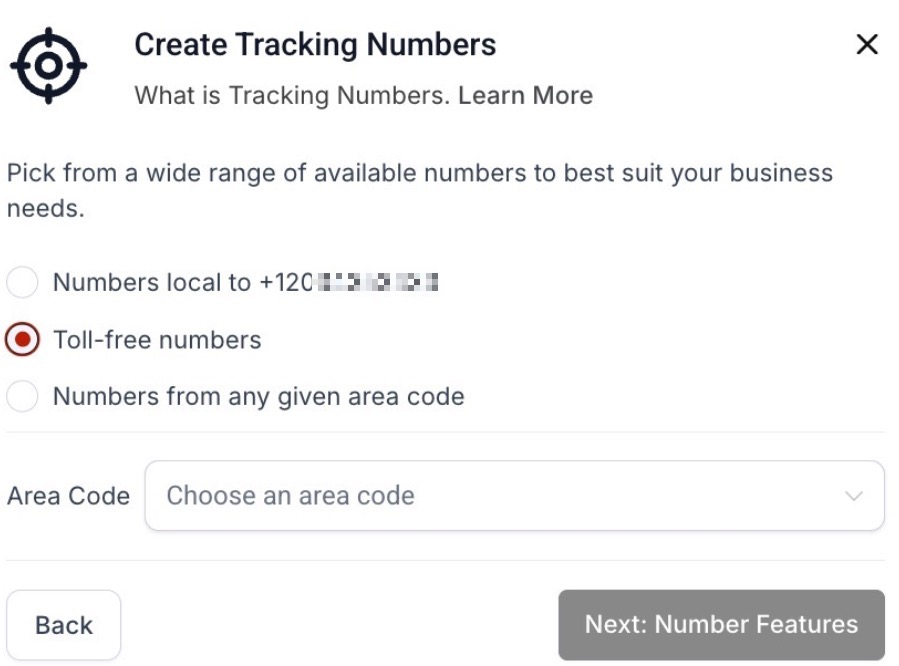
Task: Choose the Toll-free numbers radio button
Action: 22,340
